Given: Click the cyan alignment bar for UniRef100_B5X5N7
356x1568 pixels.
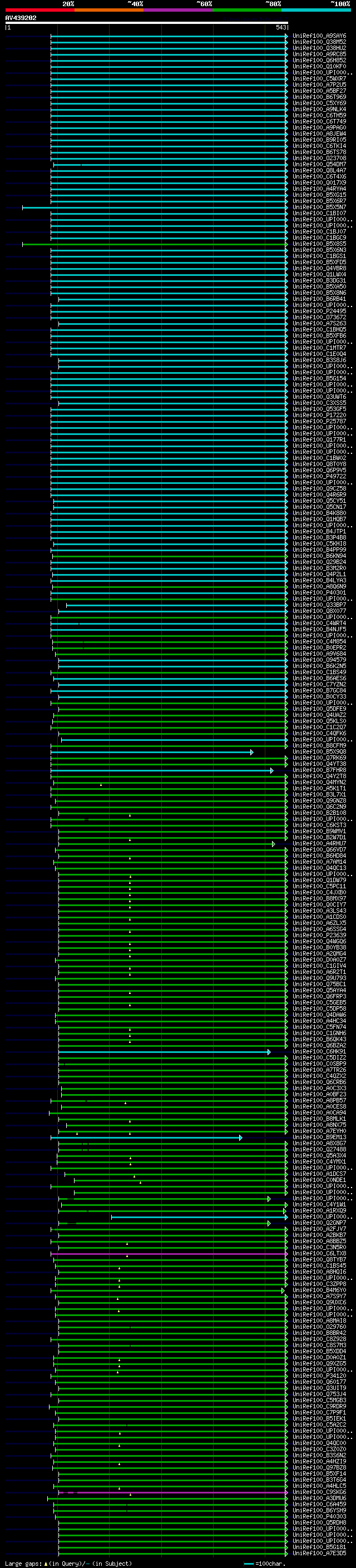Looking at the screenshot, I should pyautogui.click(x=155, y=207).
